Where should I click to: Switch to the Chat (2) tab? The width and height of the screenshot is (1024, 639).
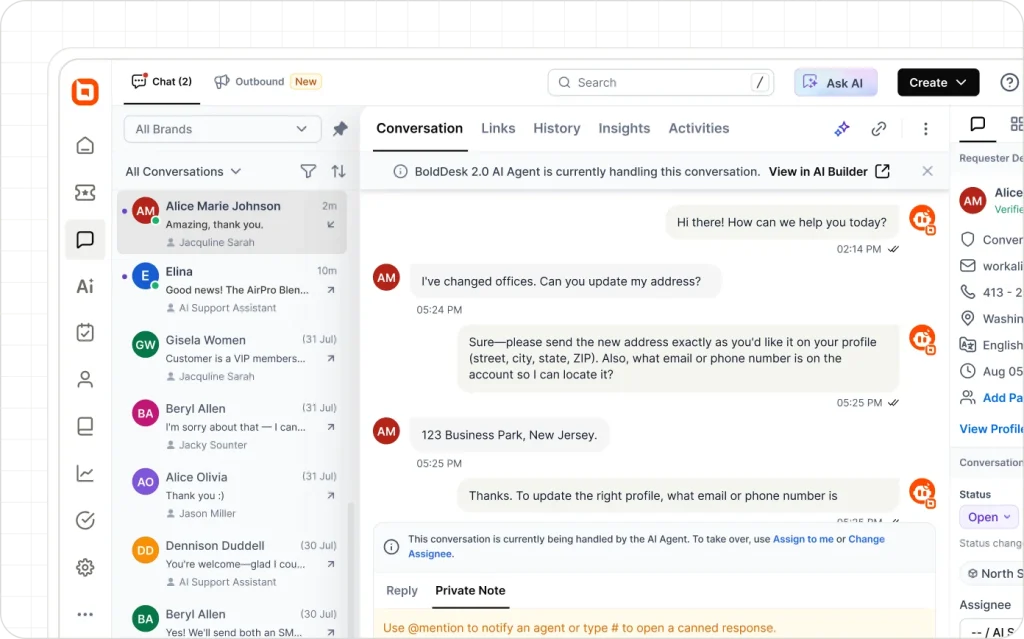(162, 82)
